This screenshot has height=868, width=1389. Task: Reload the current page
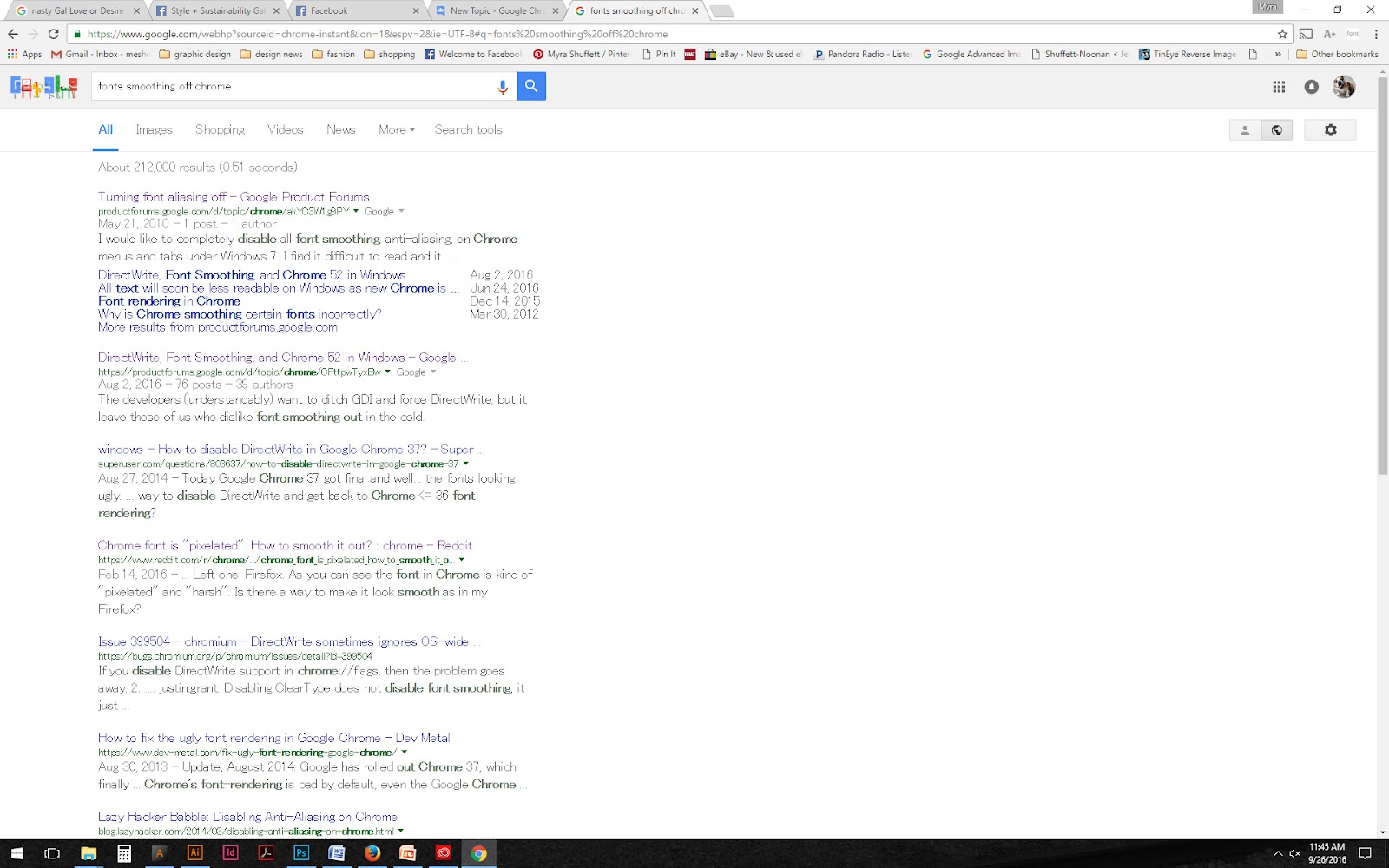click(x=53, y=34)
